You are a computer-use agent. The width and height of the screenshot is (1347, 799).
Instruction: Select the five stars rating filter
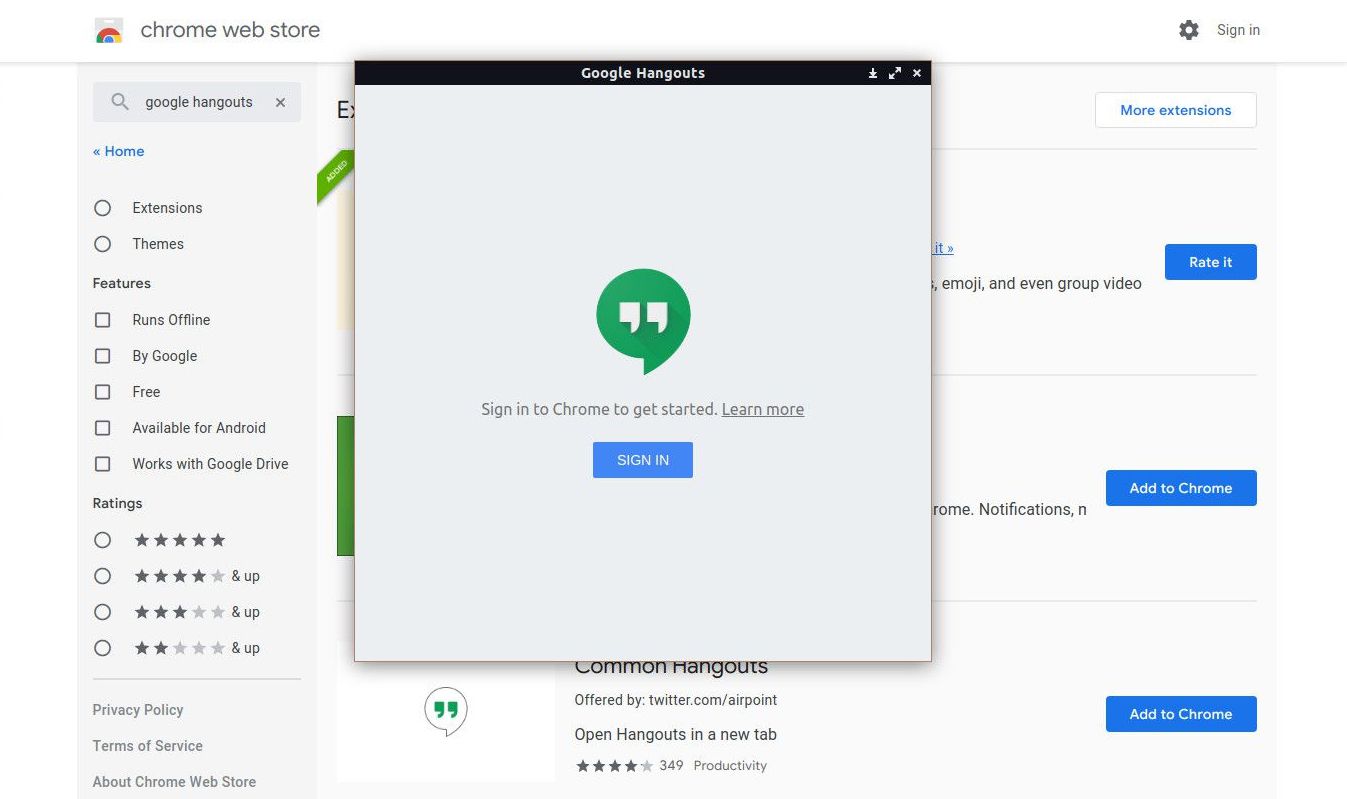pyautogui.click(x=102, y=540)
